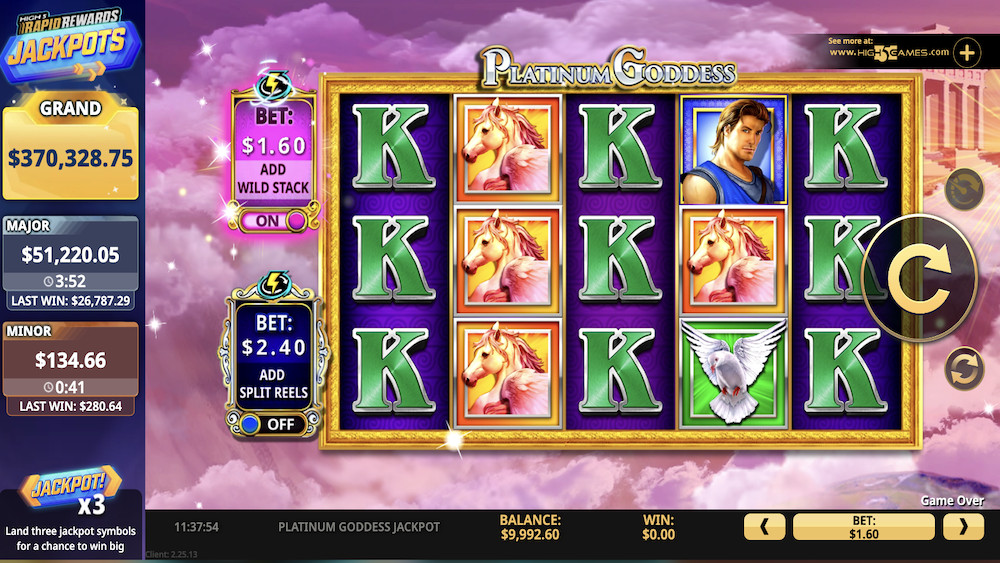1000x563 pixels.
Task: Open the Minor jackpot panel
Action: 70,369
